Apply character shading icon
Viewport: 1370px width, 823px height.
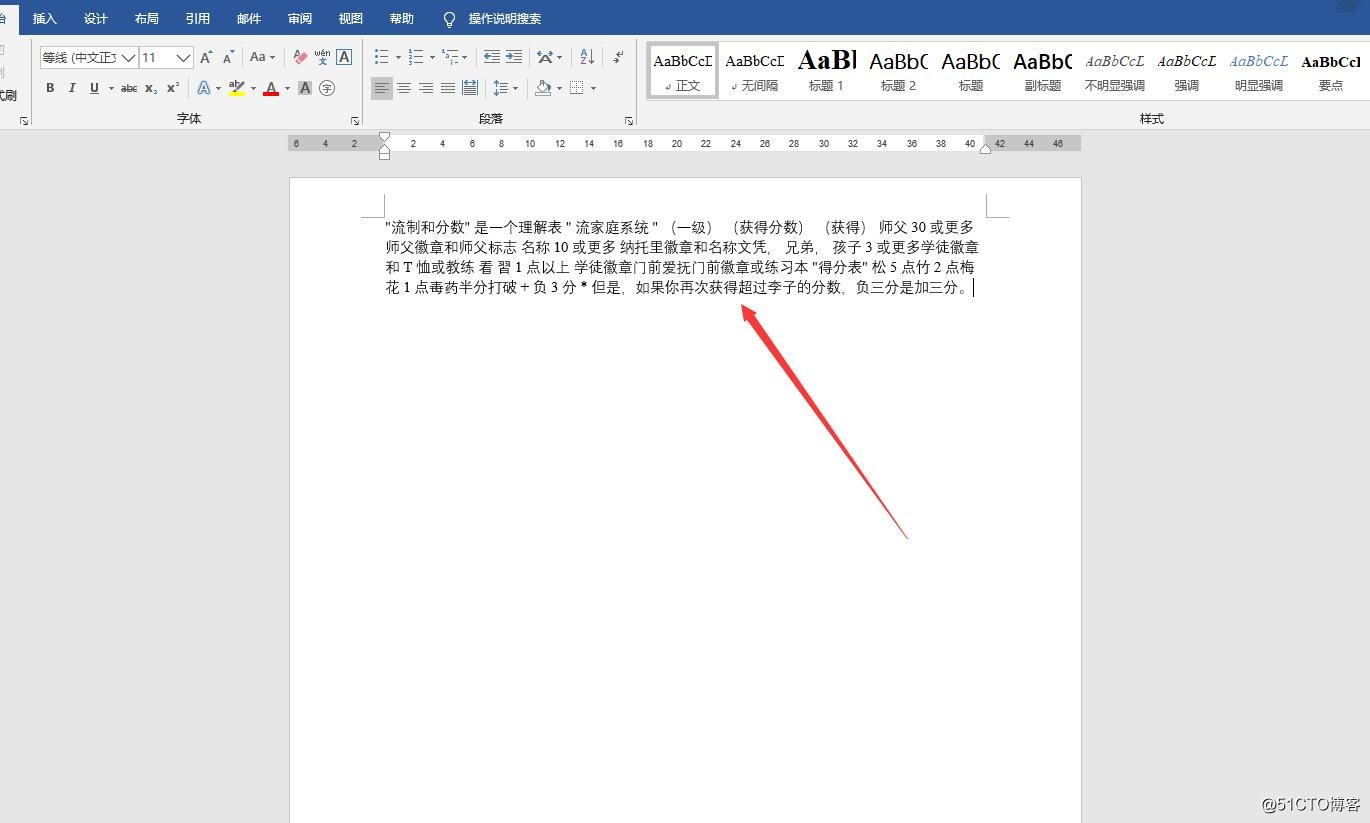coord(305,88)
